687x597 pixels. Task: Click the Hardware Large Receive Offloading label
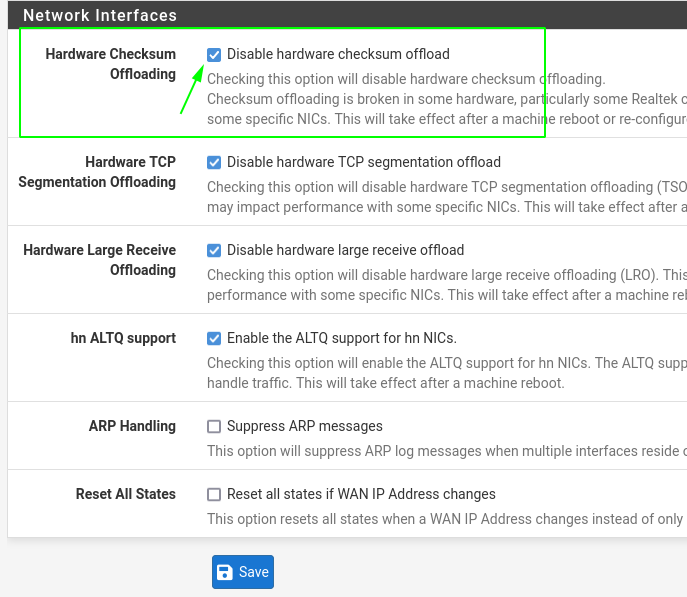(99, 260)
